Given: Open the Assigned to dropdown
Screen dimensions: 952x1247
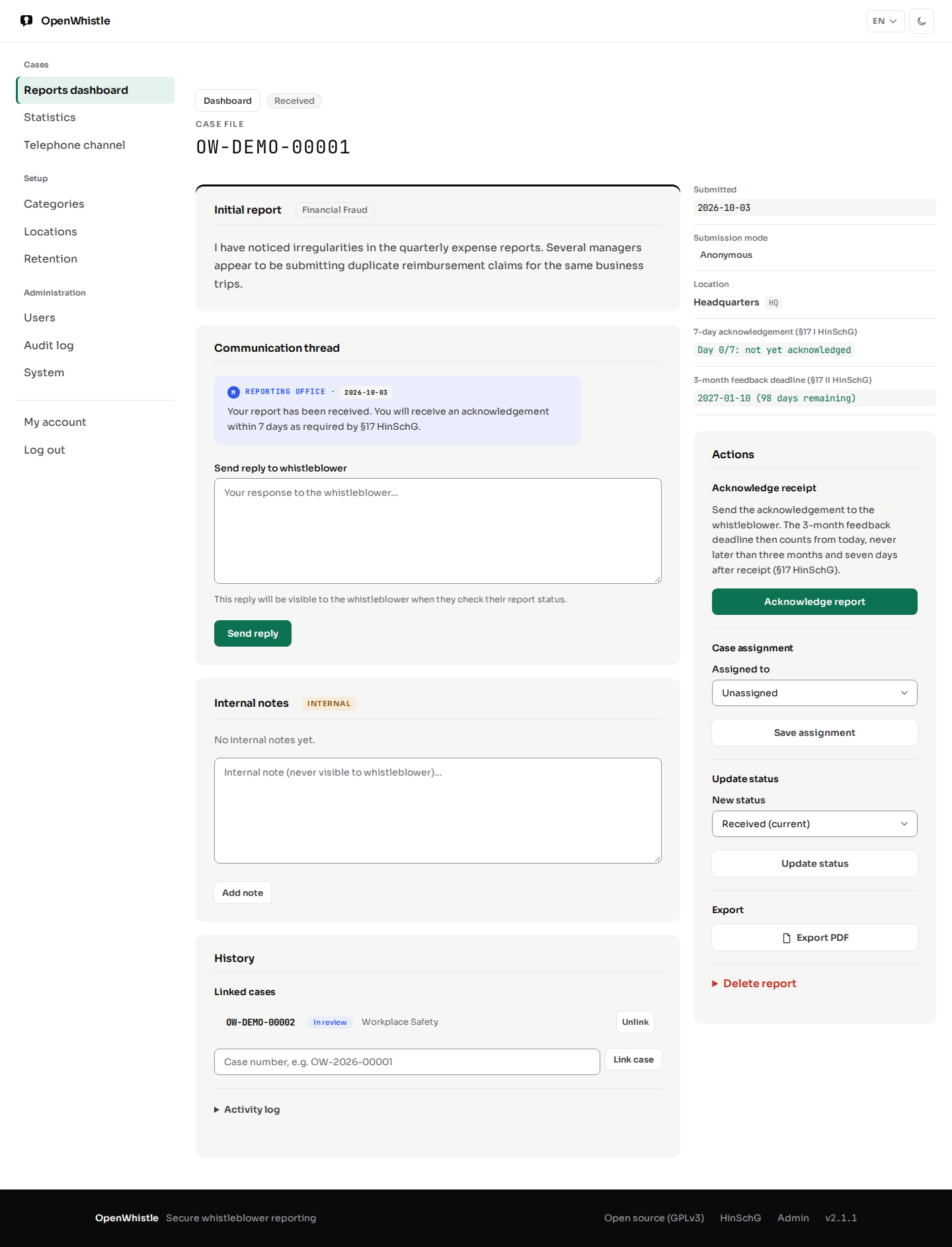Looking at the screenshot, I should (x=814, y=693).
